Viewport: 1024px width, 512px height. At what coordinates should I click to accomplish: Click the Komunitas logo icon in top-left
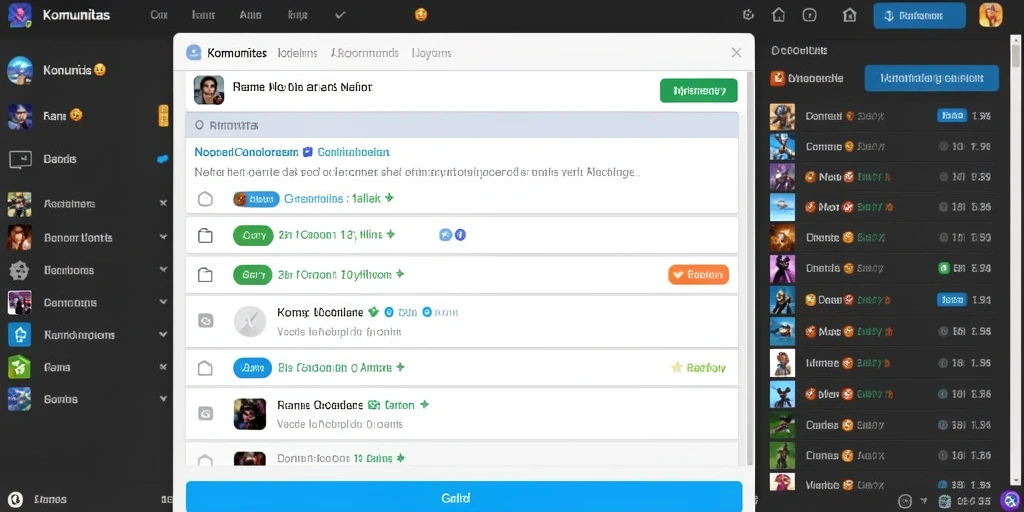[20, 15]
